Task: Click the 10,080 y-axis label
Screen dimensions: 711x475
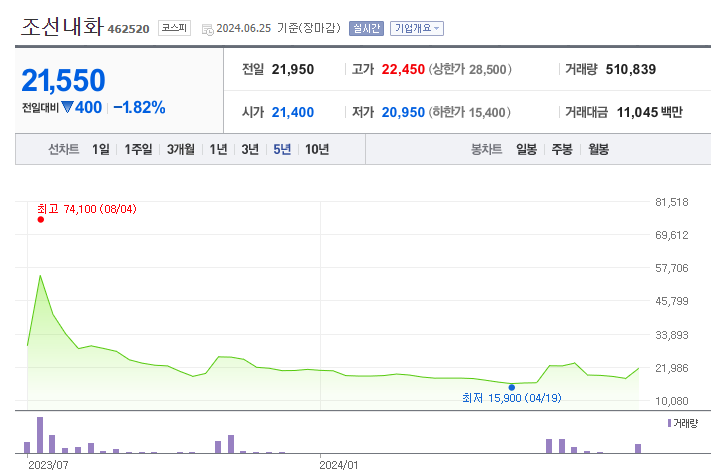Action: tap(672, 401)
